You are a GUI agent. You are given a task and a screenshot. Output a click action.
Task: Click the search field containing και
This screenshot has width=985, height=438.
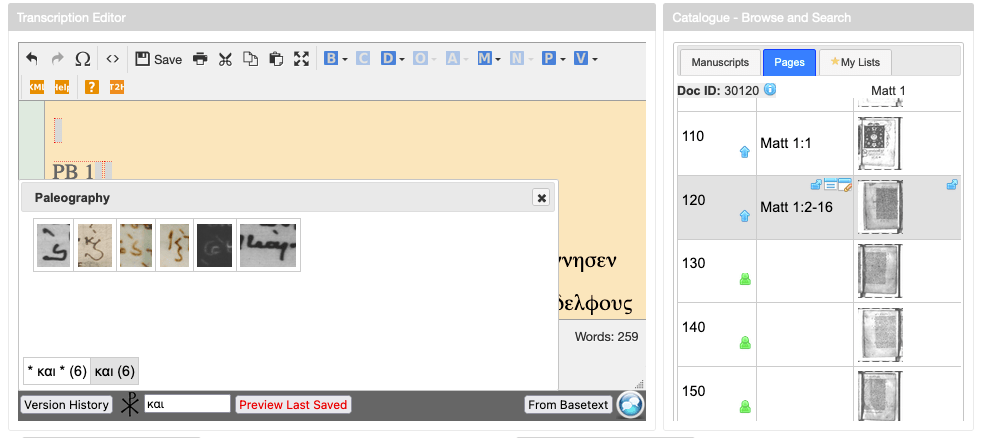(x=187, y=404)
